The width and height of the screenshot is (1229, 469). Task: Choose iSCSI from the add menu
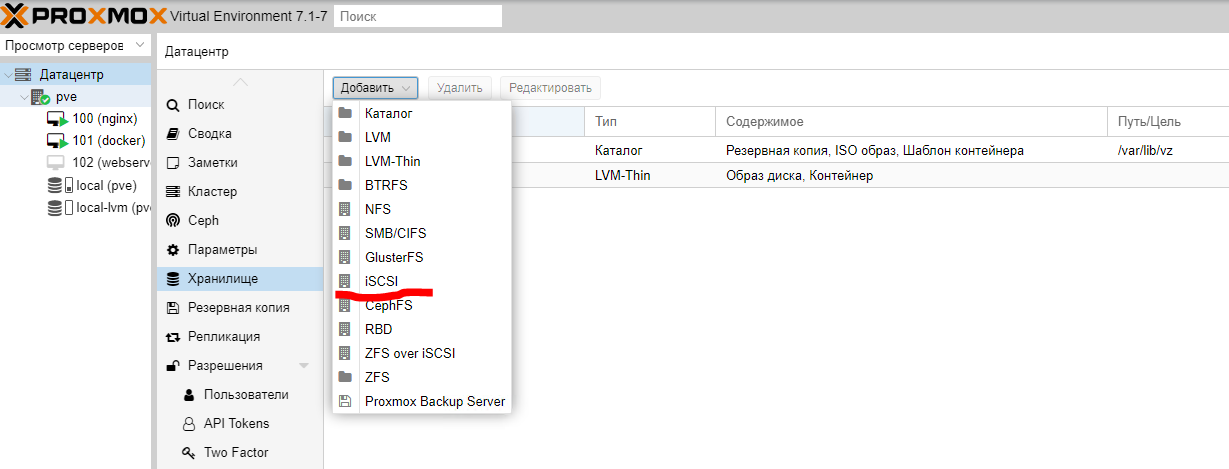(x=382, y=281)
